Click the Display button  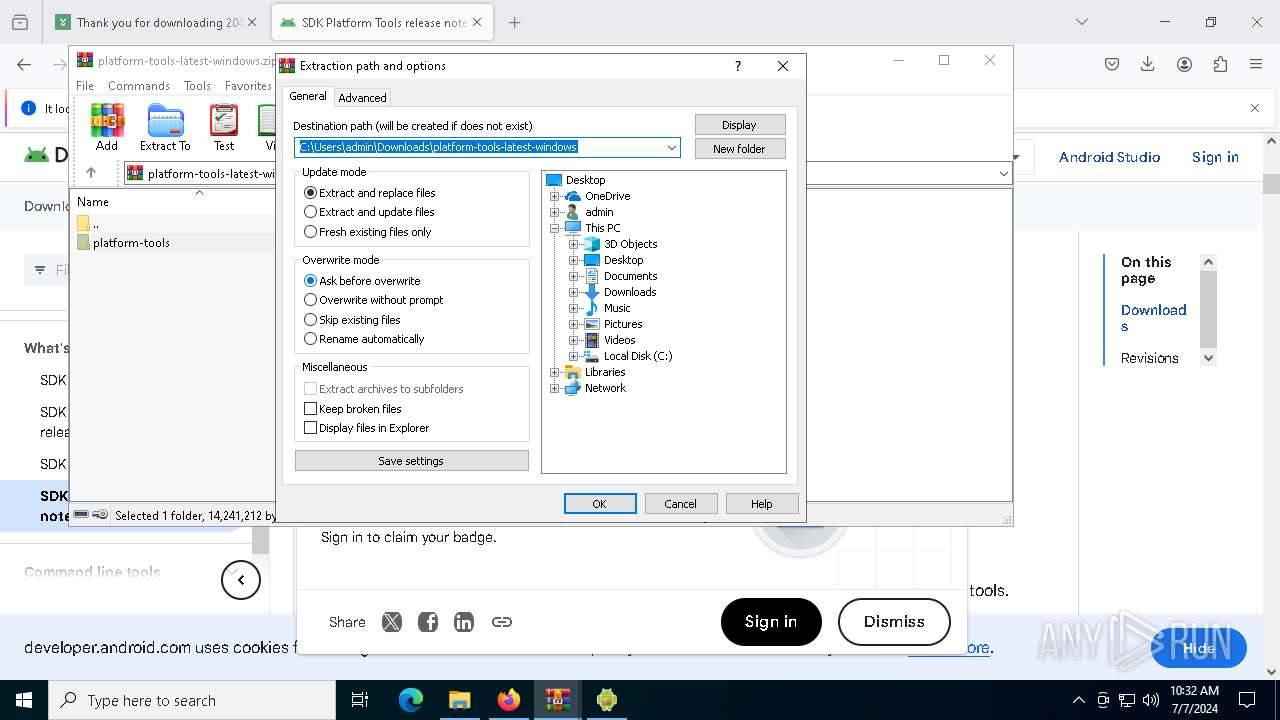tap(740, 125)
